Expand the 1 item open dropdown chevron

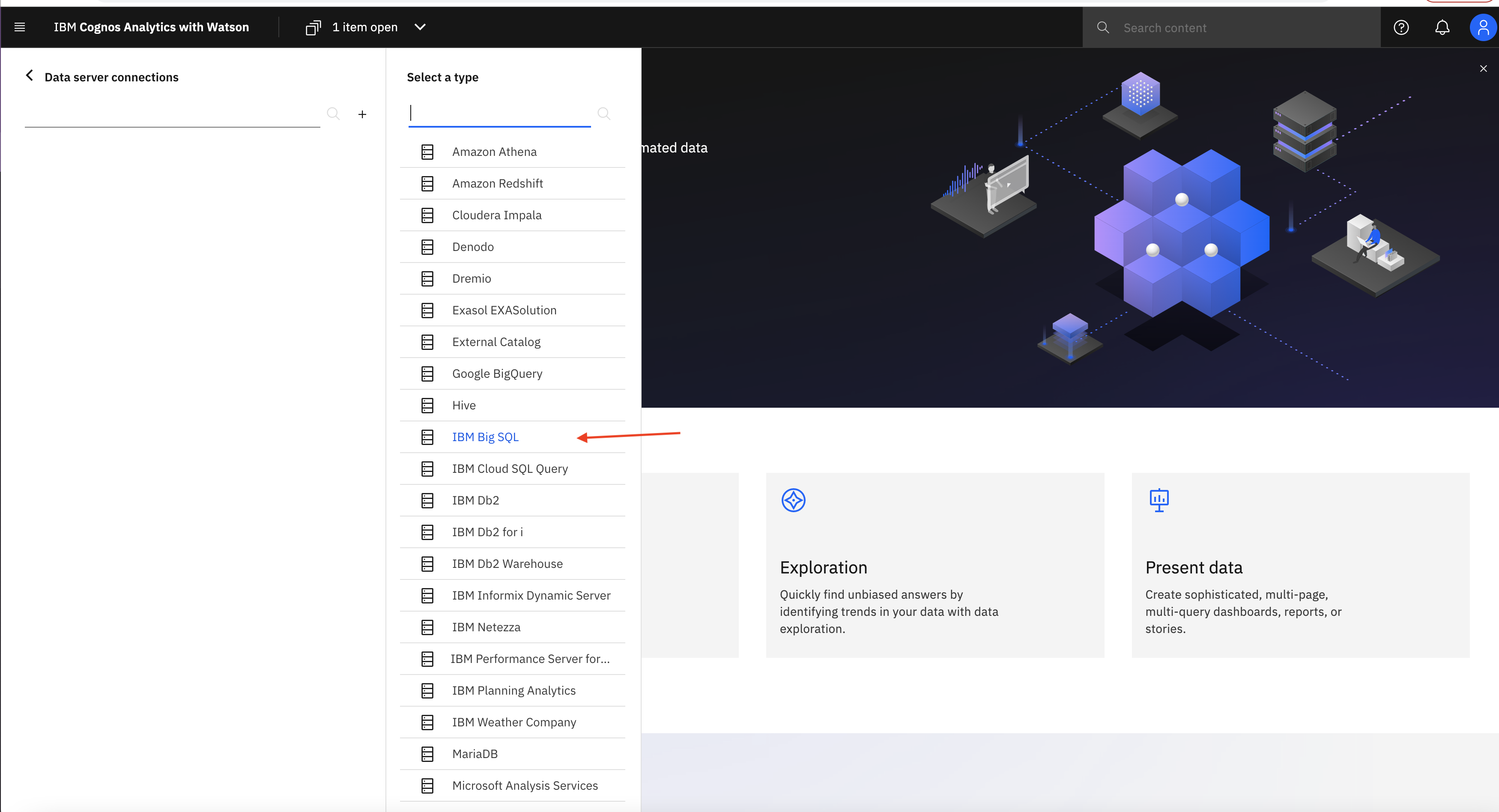pos(420,27)
